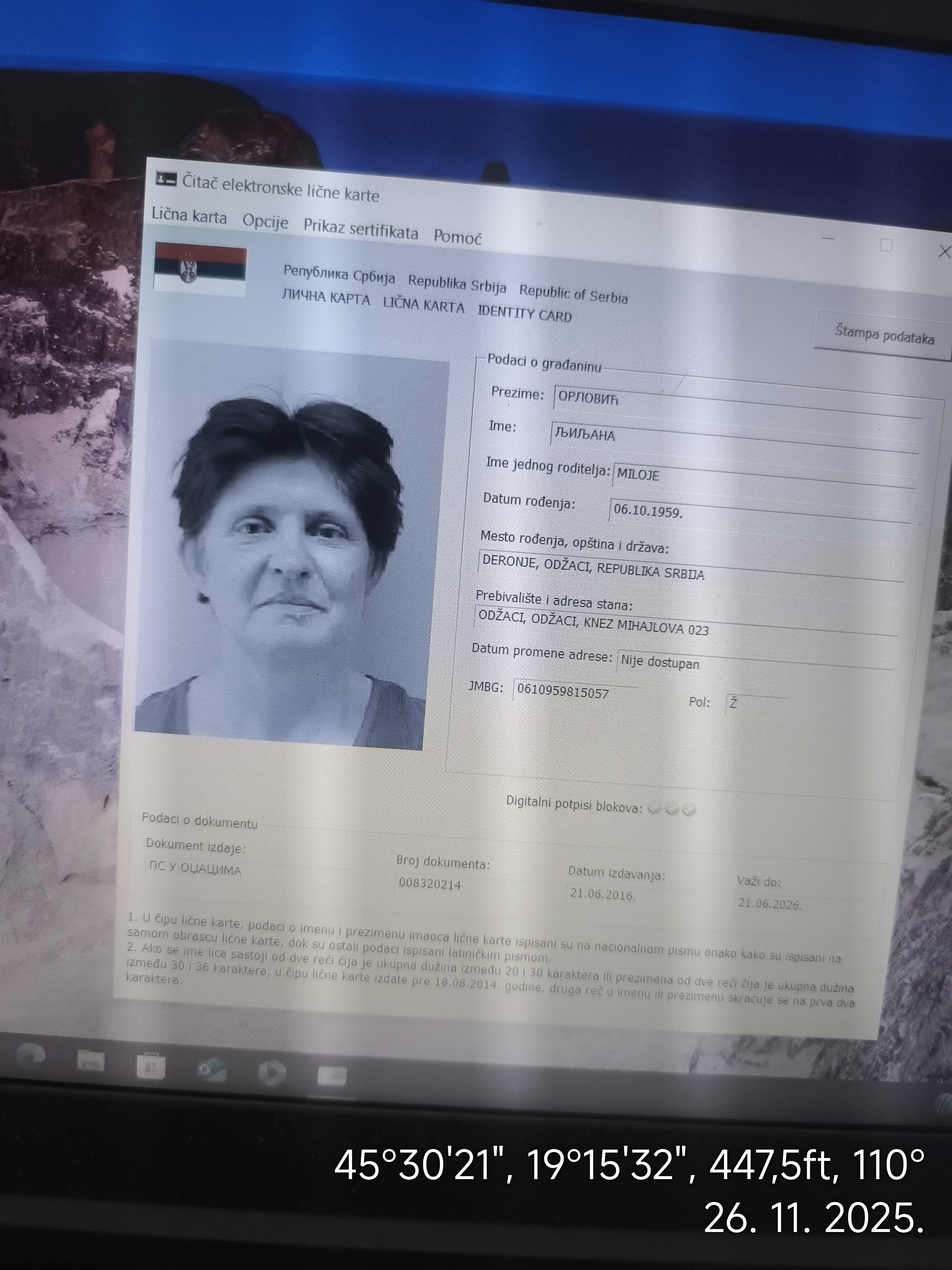Open the Prikaz sertifikata menu
952x1270 pixels.
(360, 228)
